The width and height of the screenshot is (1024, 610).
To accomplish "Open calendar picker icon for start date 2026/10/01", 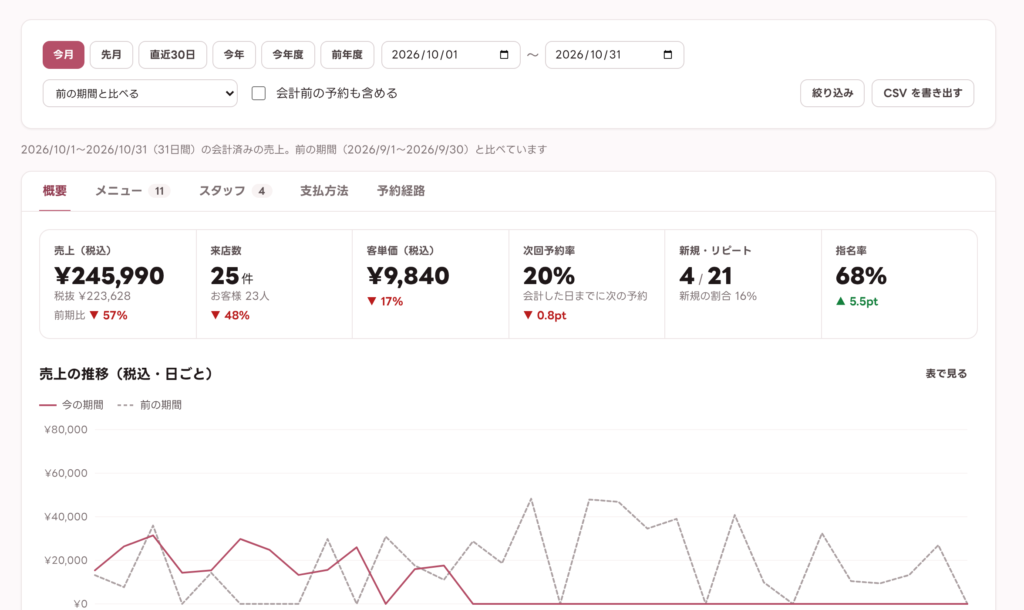I will (x=504, y=55).
